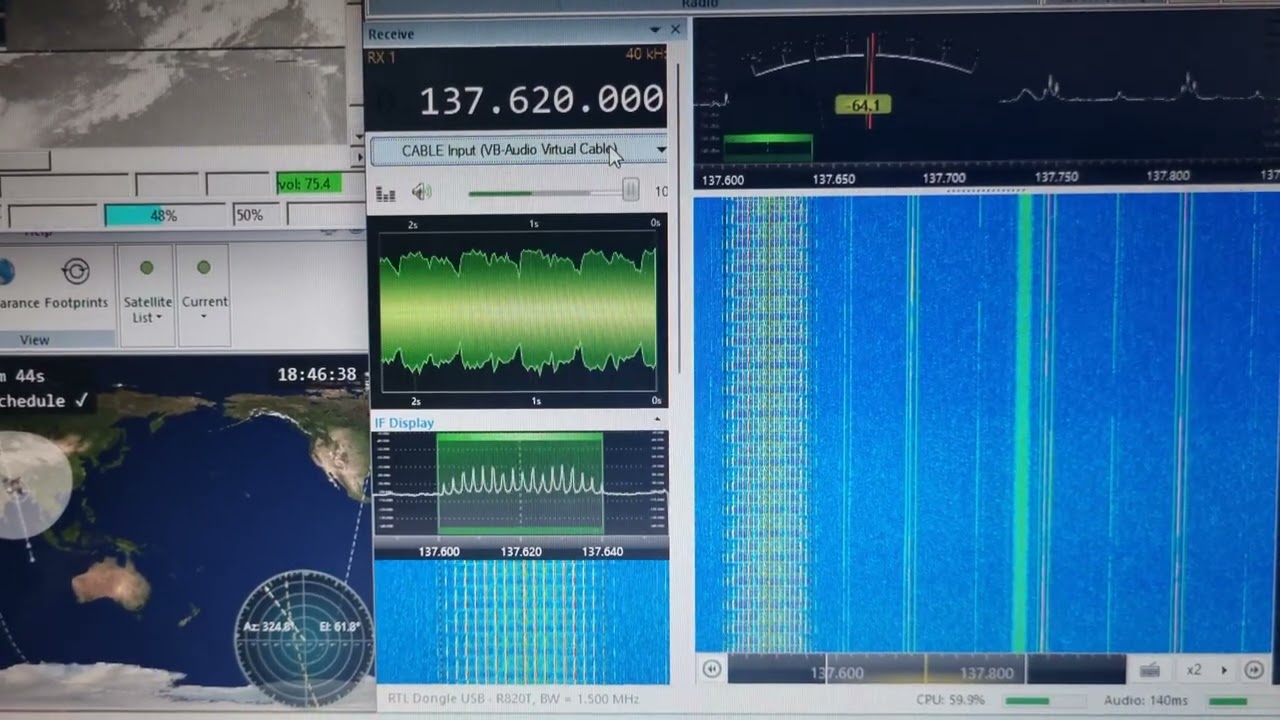
Task: Click the Audio: 140ms status entry
Action: (1146, 701)
